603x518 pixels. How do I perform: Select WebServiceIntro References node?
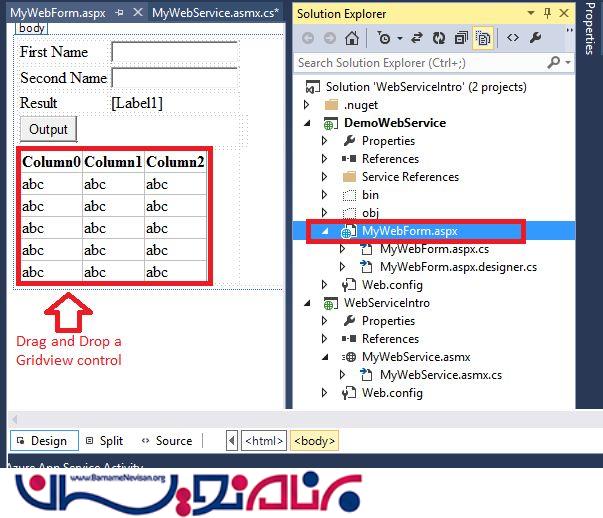(390, 339)
